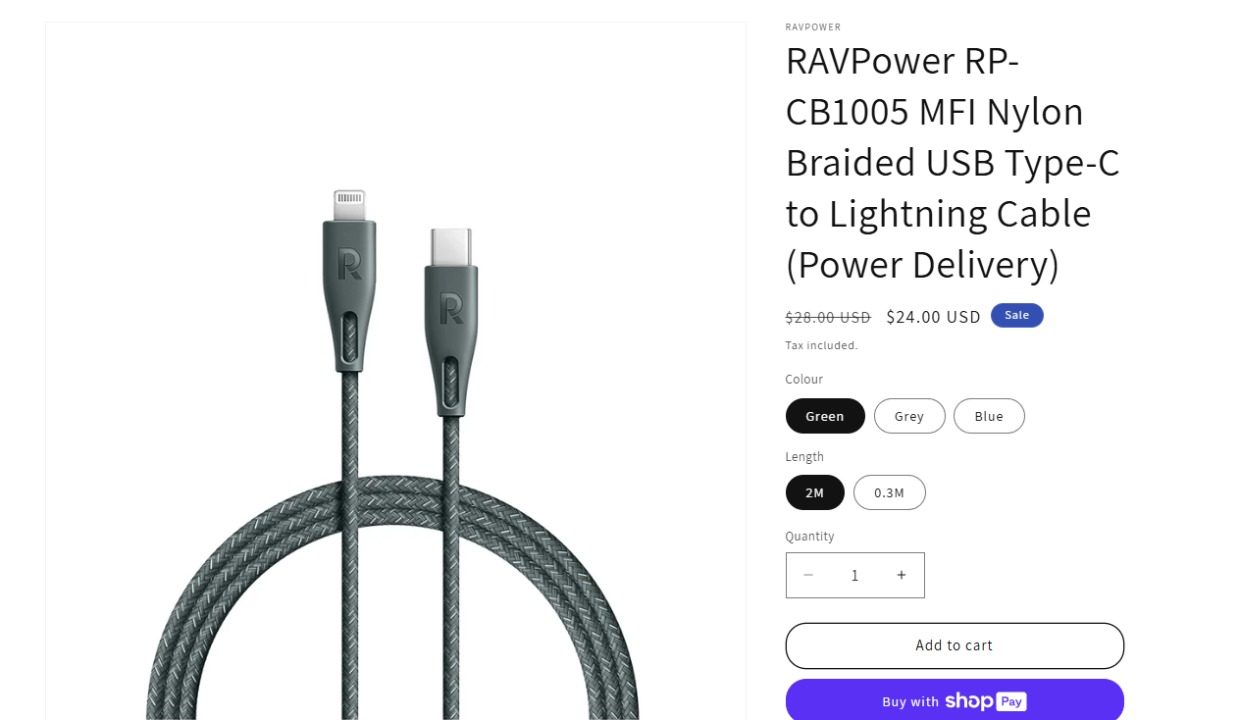Image resolution: width=1240 pixels, height=720 pixels.
Task: Choose the 0.3M length option
Action: tap(889, 493)
